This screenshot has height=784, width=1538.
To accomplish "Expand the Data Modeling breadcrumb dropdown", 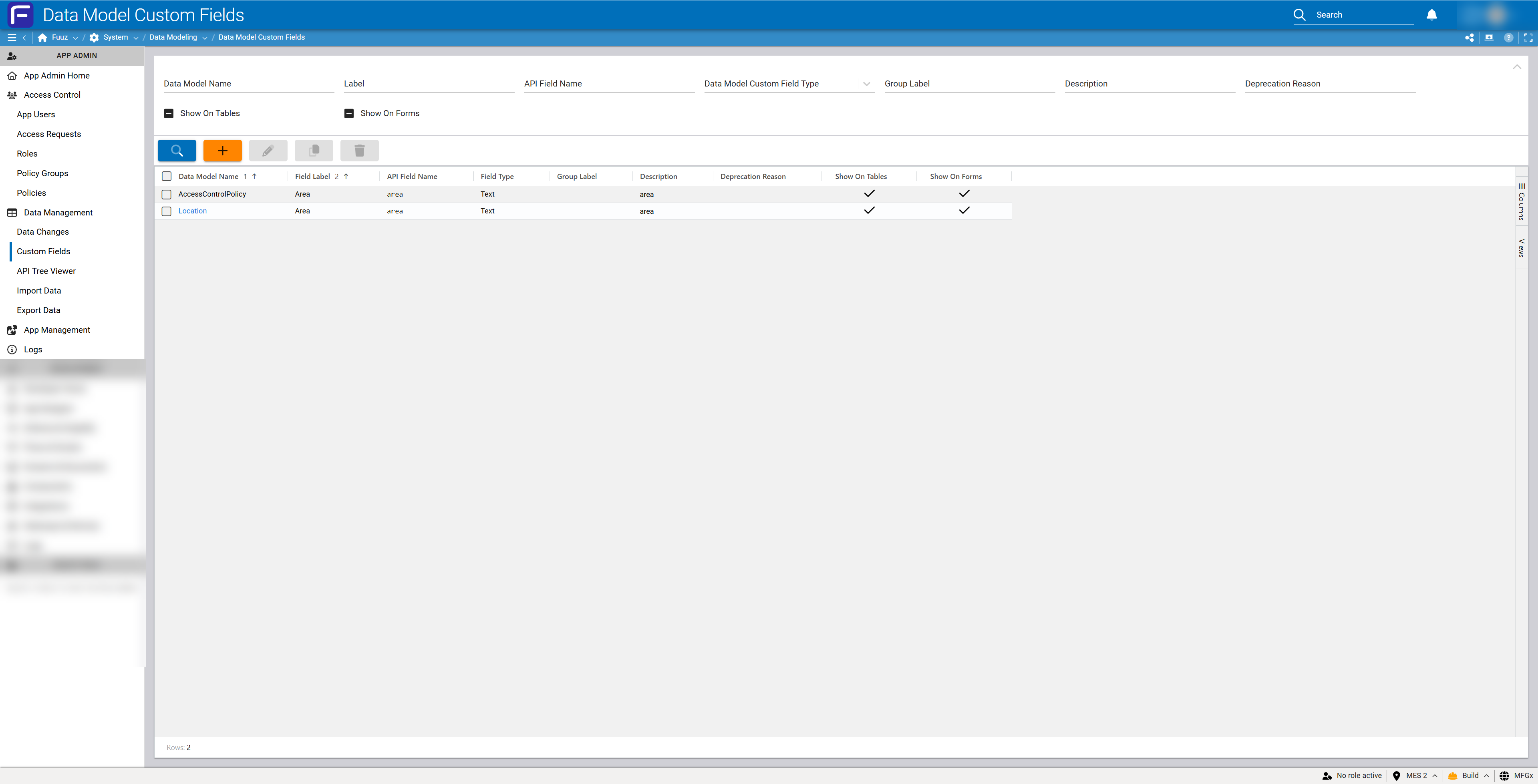I will click(205, 38).
